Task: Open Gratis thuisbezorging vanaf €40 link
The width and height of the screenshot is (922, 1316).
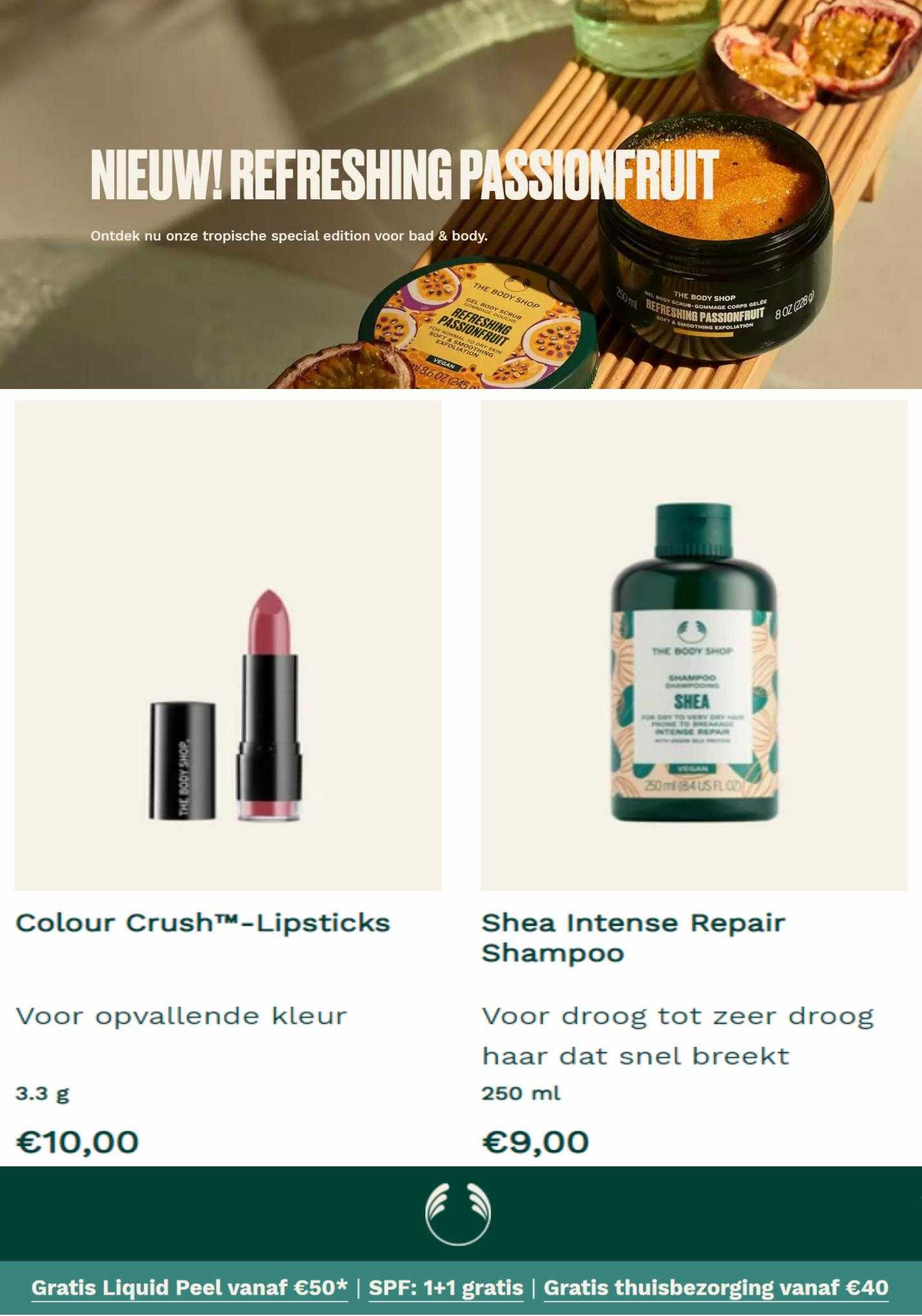Action: pos(716,1288)
